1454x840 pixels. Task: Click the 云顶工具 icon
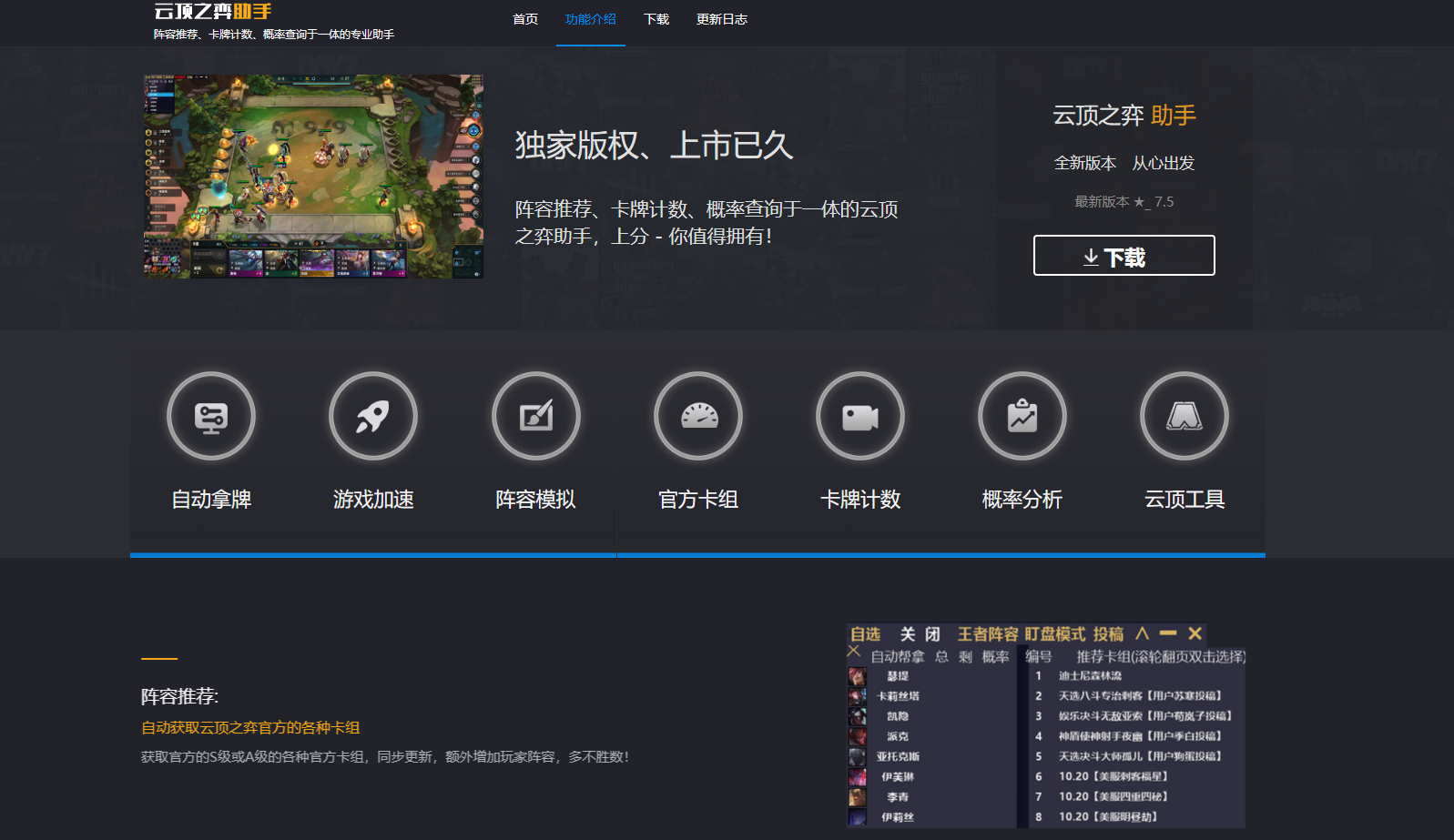(x=1185, y=417)
